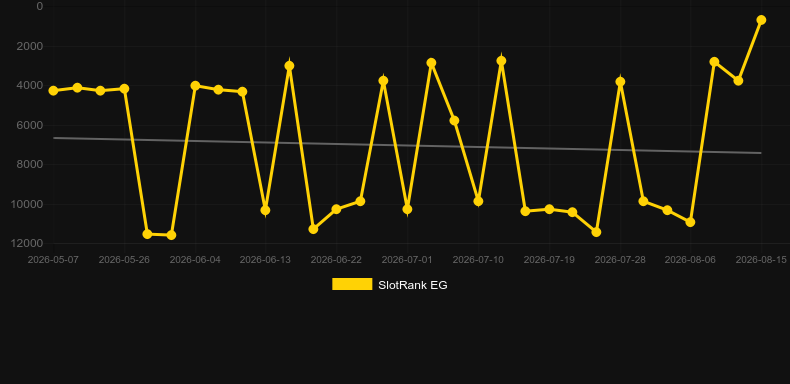Viewport: 790px width, 384px height.
Task: Select the data point above 2026-08-06 label
Action: (690, 222)
